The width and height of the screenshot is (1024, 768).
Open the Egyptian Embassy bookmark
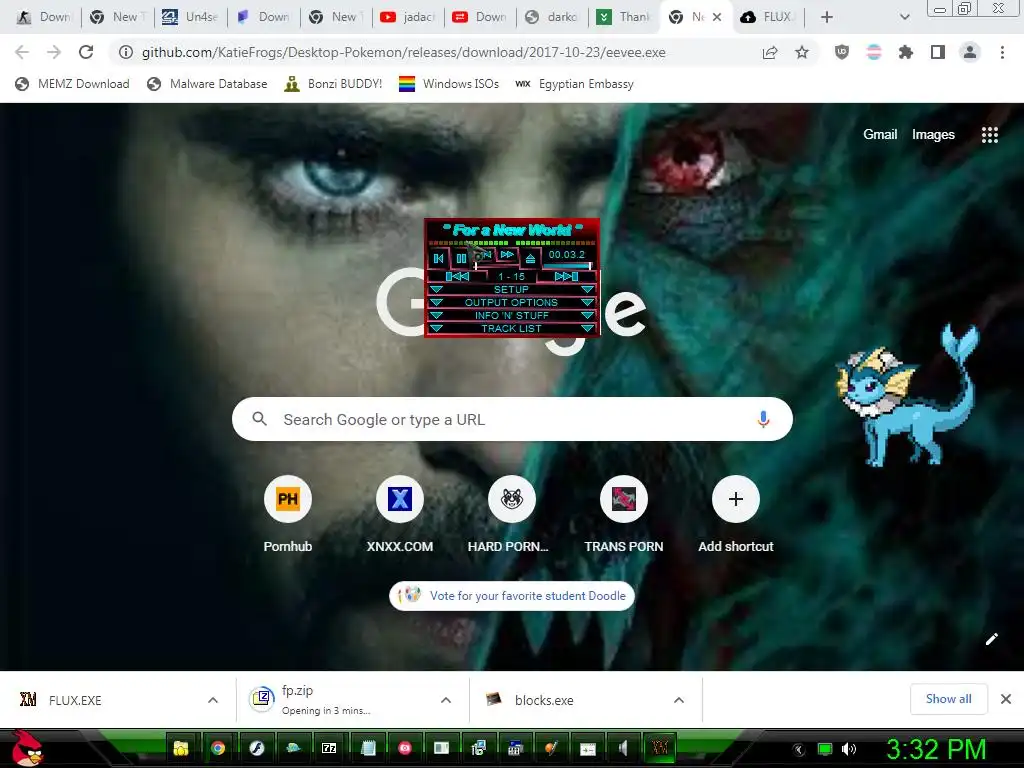(x=574, y=84)
